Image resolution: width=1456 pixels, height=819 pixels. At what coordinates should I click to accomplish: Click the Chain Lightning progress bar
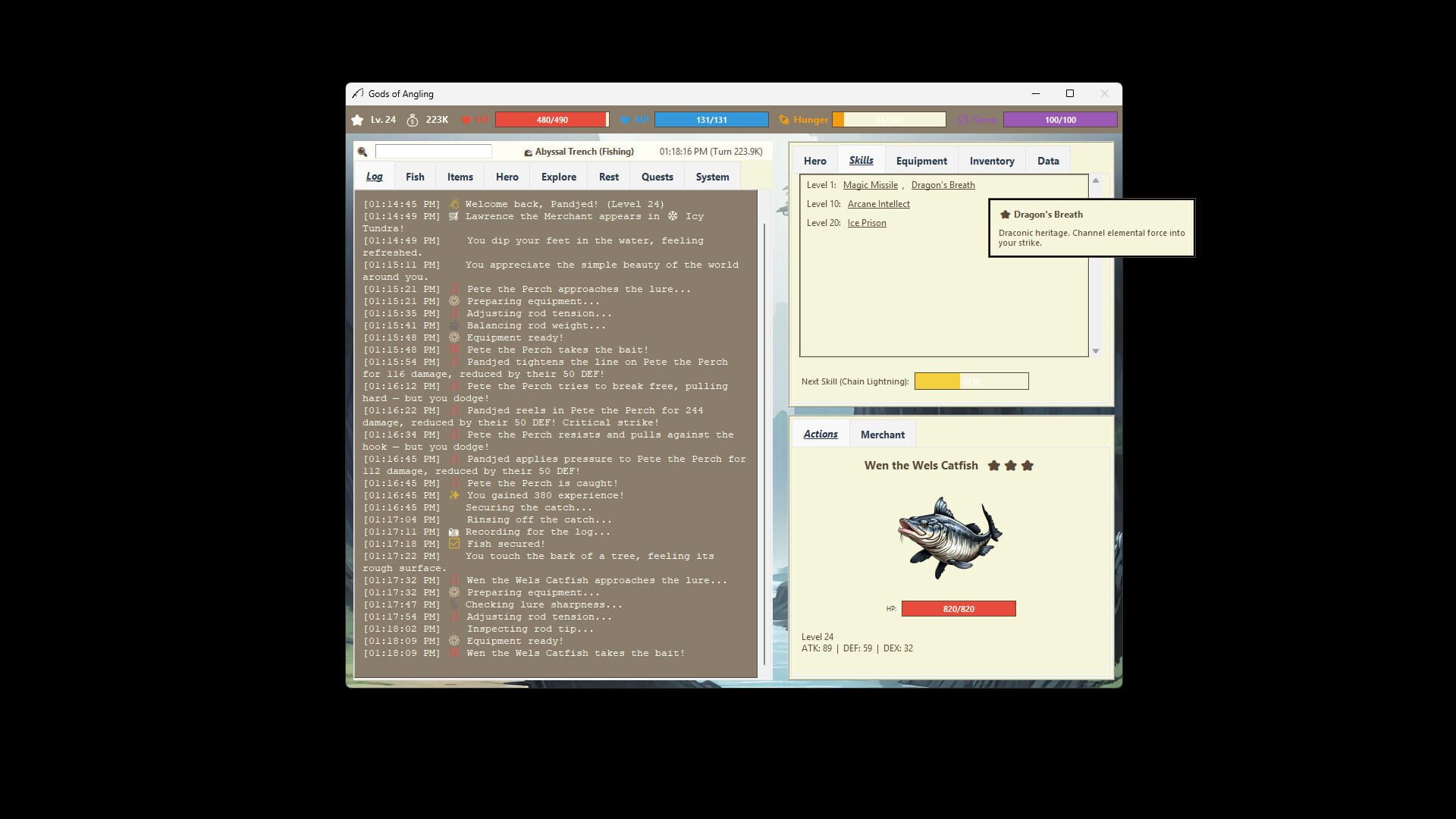click(971, 381)
